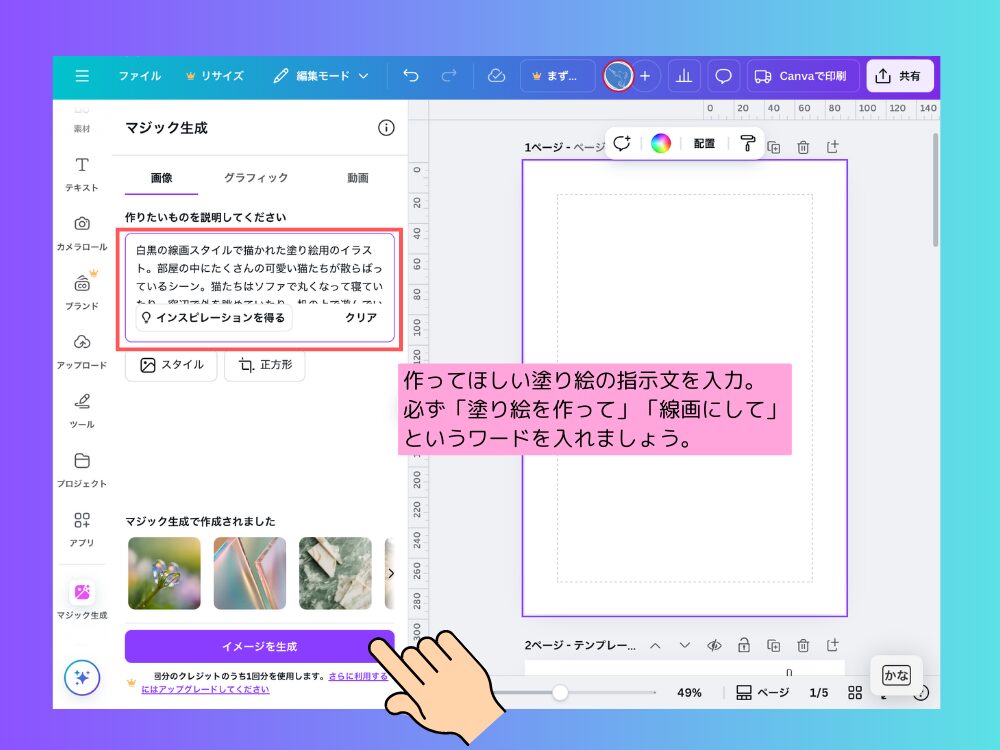Hide page 2 with the eye toggle

tap(714, 645)
